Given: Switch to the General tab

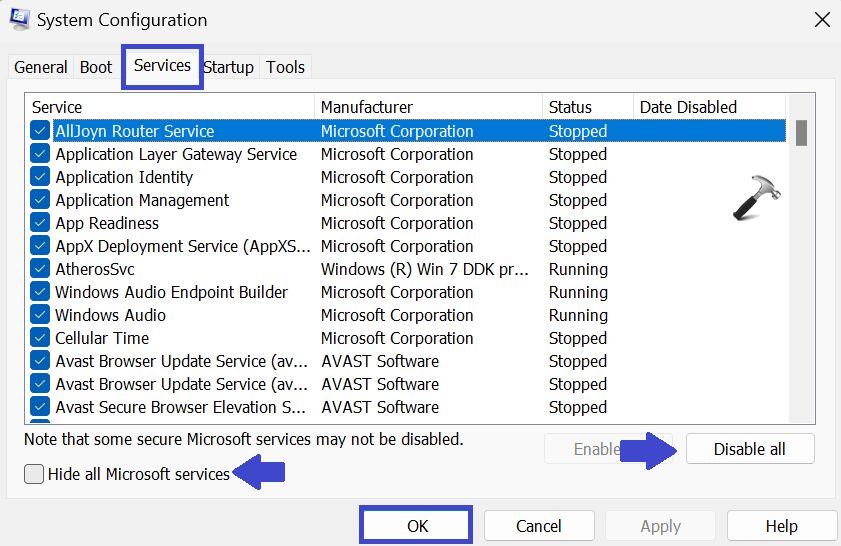Looking at the screenshot, I should coord(41,67).
